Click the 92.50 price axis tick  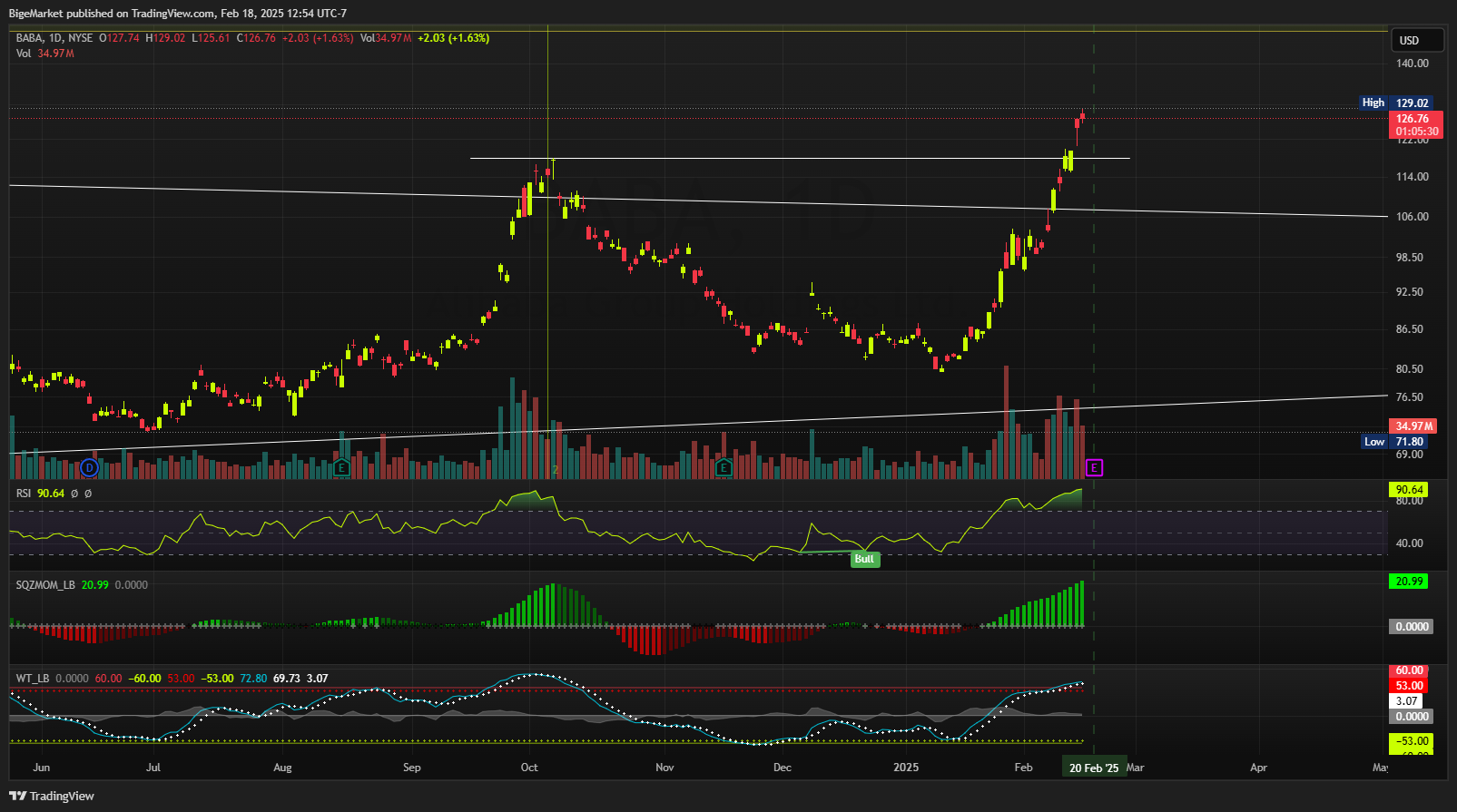pos(1410,292)
